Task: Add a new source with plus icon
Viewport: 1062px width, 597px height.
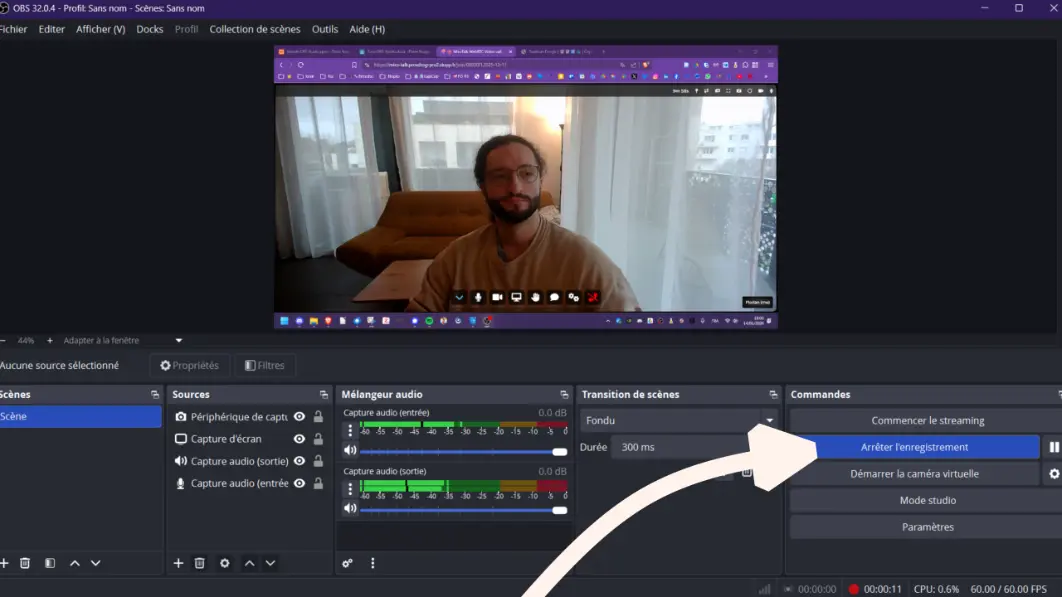Action: tap(178, 563)
